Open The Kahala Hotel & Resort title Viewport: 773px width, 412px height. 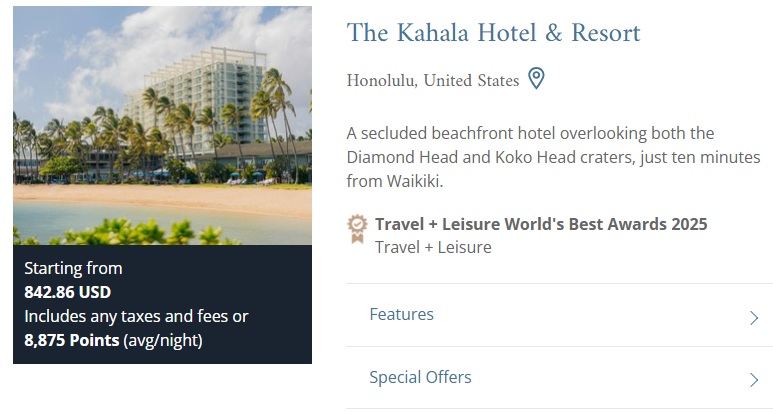(493, 33)
